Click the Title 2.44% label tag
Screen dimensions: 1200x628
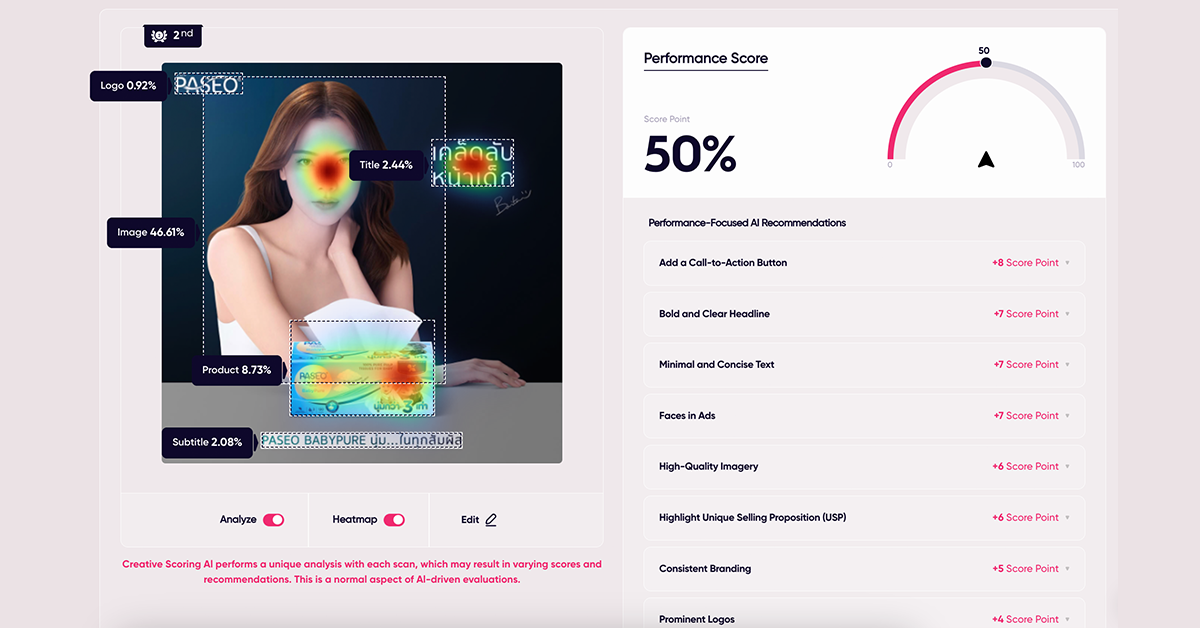(x=386, y=165)
